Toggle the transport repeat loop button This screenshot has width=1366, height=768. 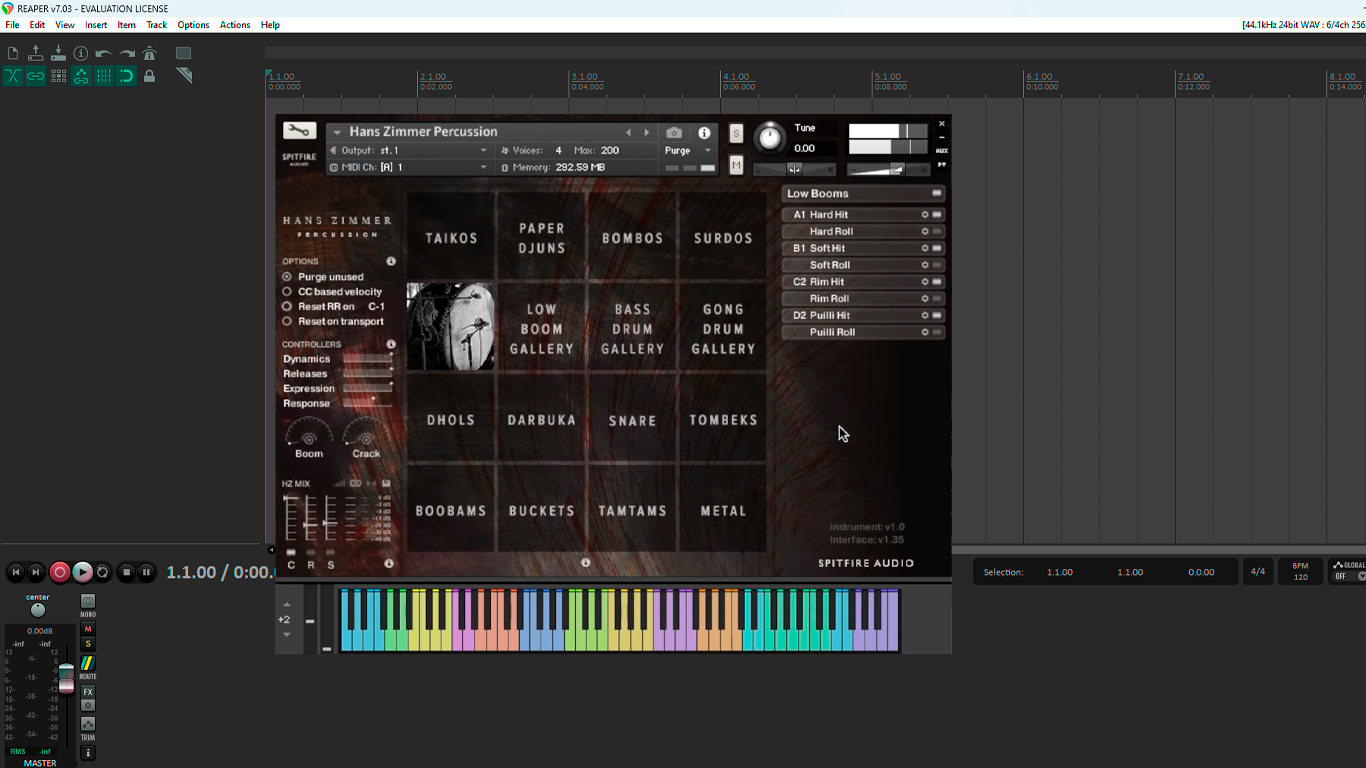tap(103, 572)
